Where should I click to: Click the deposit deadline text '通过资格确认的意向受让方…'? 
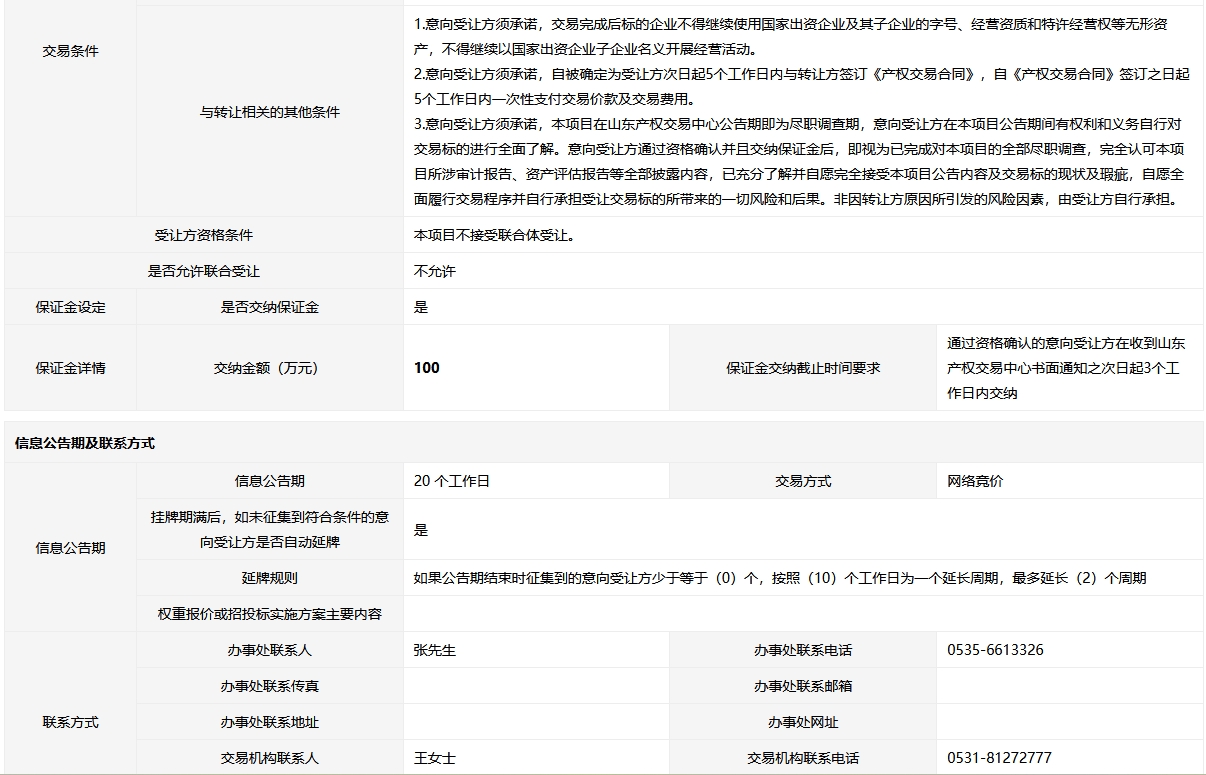pos(1066,368)
